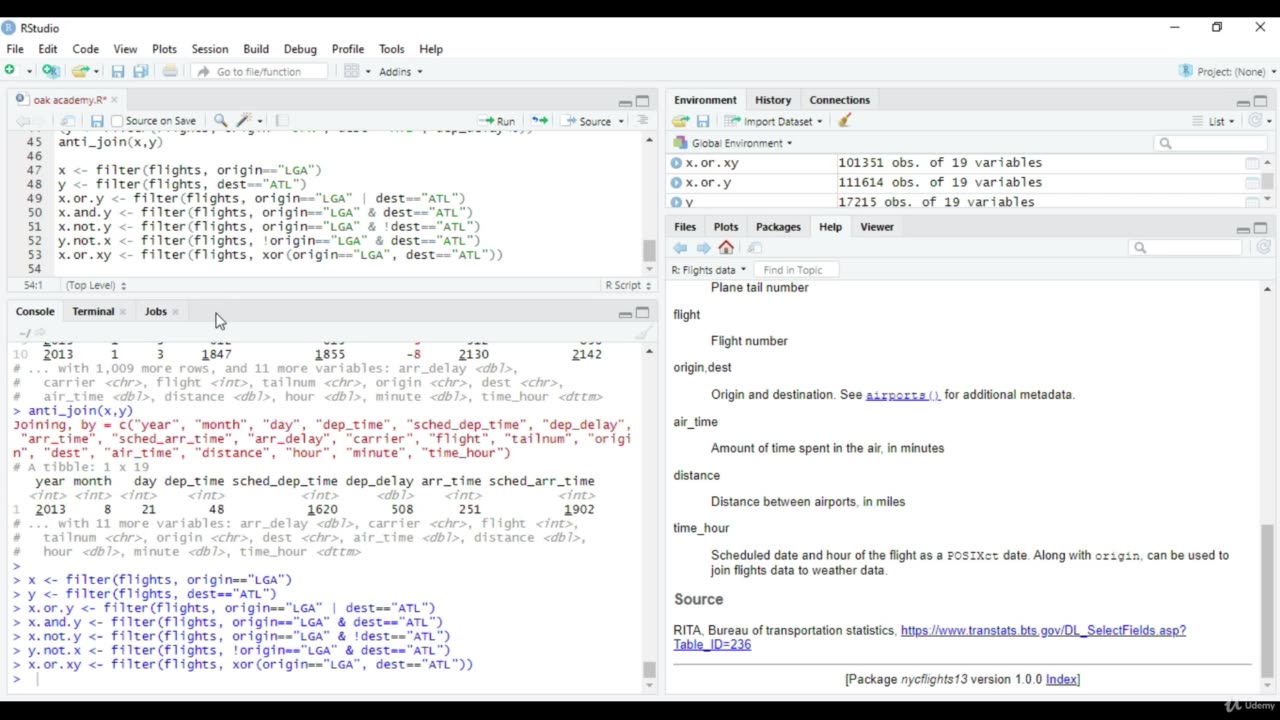Save current document from main toolbar

[118, 71]
